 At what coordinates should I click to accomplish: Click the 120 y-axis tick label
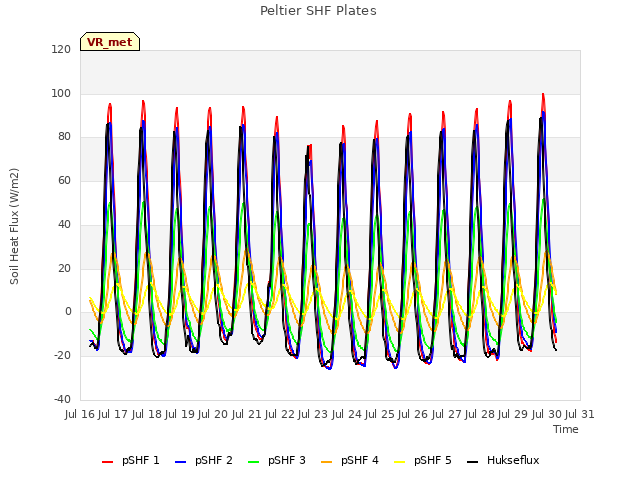click(x=61, y=49)
